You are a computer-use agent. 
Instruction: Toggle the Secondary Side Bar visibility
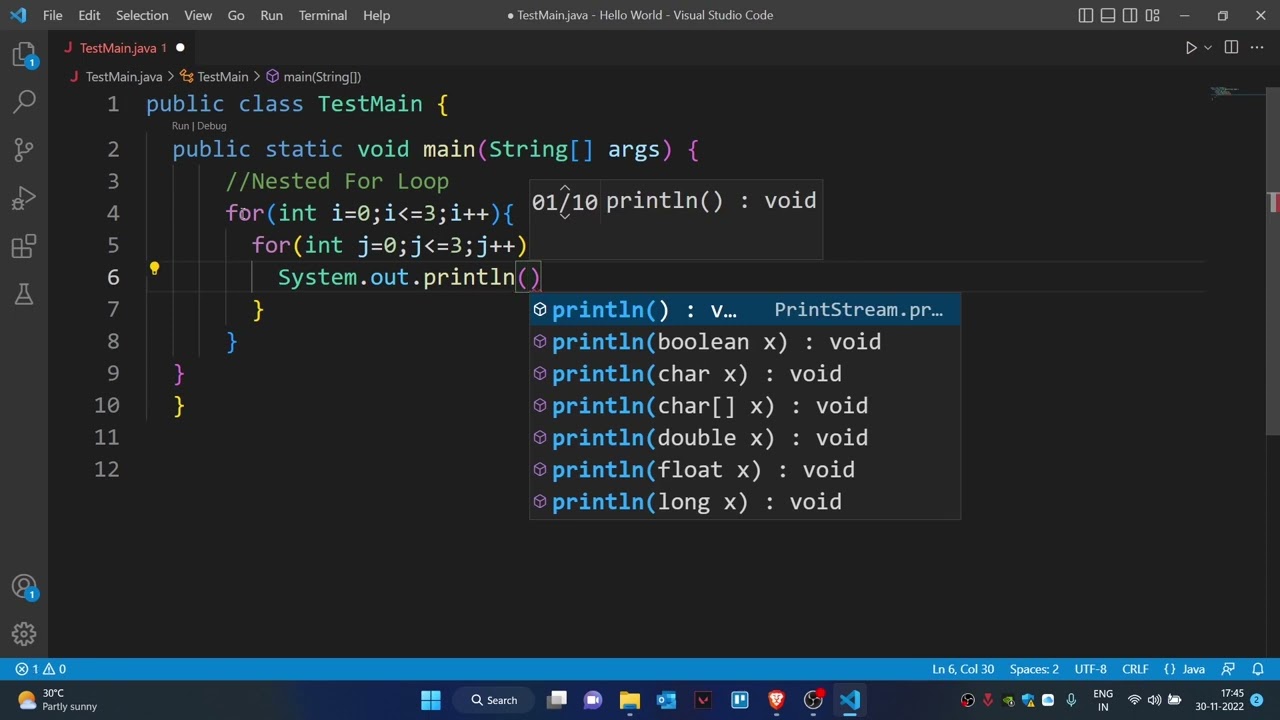pos(1130,15)
